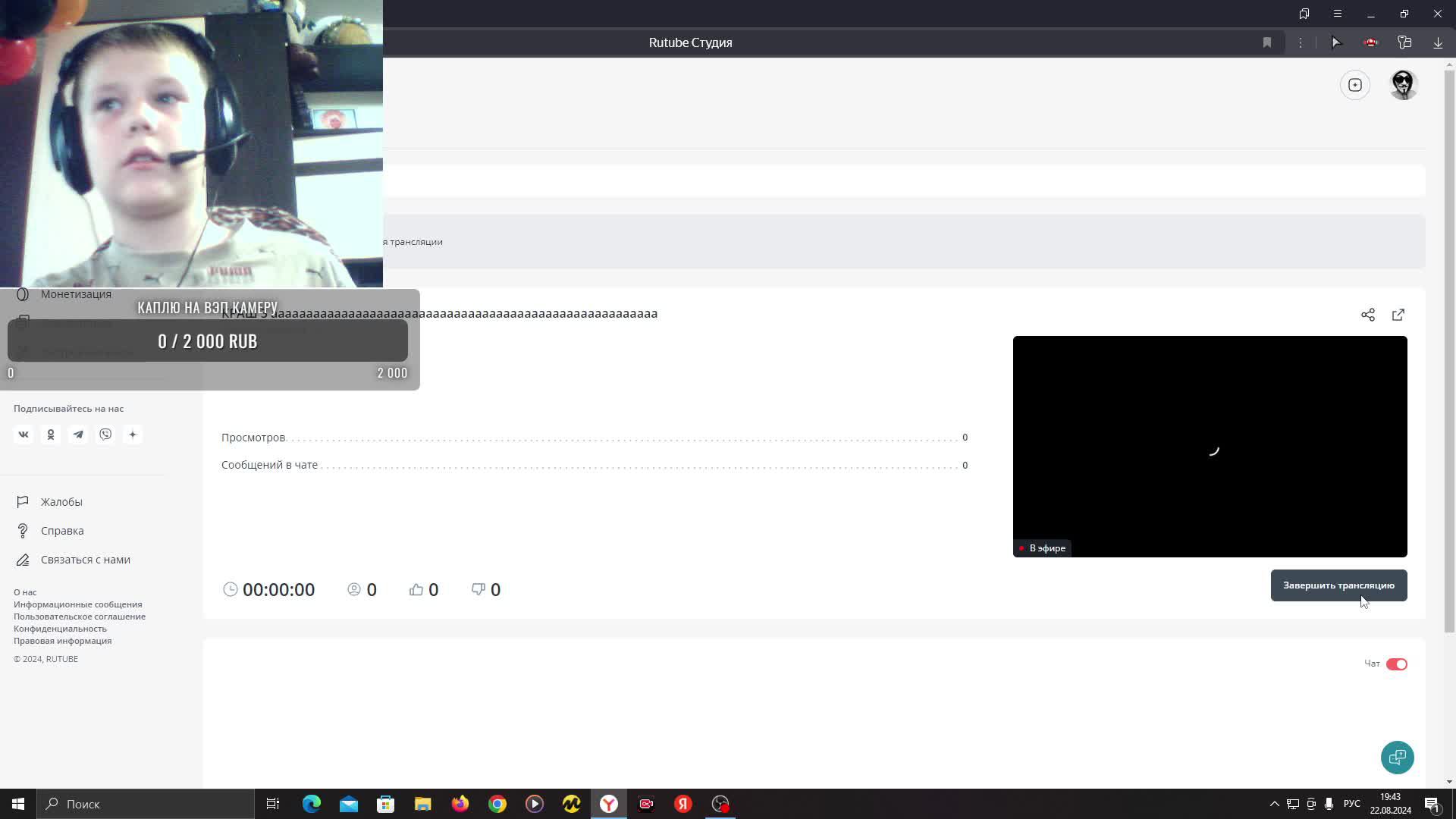Open the Справка menu item
Viewport: 1456px width, 819px height.
click(62, 531)
